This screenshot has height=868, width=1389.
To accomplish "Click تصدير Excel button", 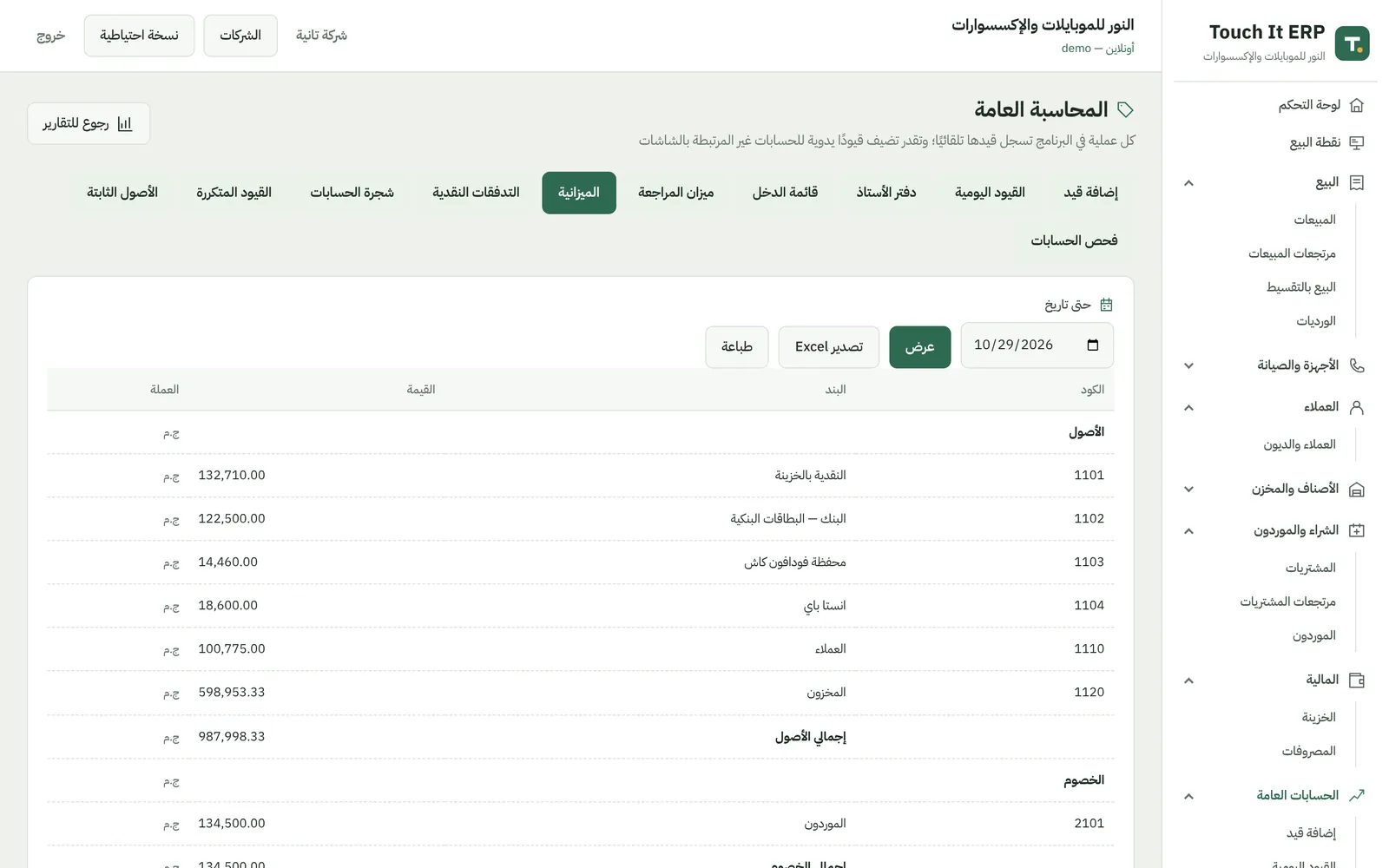I will point(829,347).
